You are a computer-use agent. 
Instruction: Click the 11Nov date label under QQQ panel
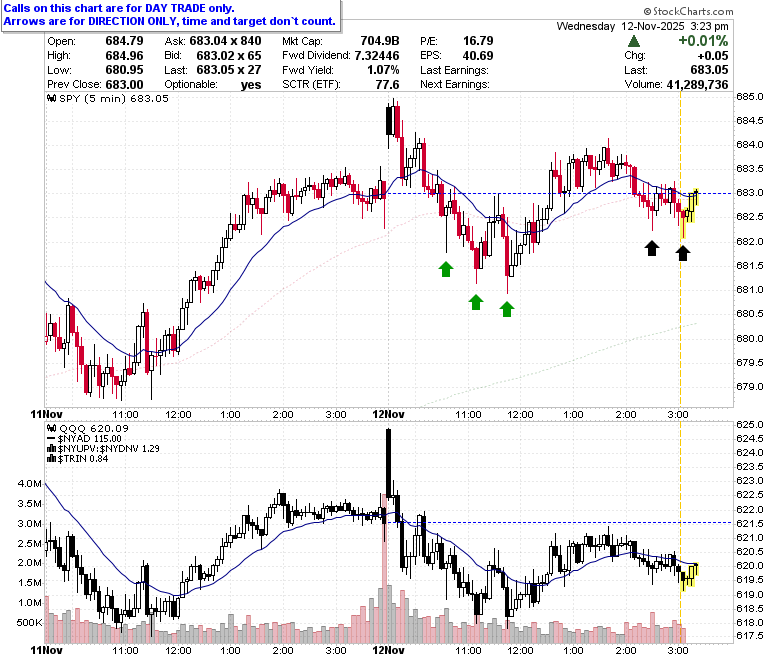point(46,650)
